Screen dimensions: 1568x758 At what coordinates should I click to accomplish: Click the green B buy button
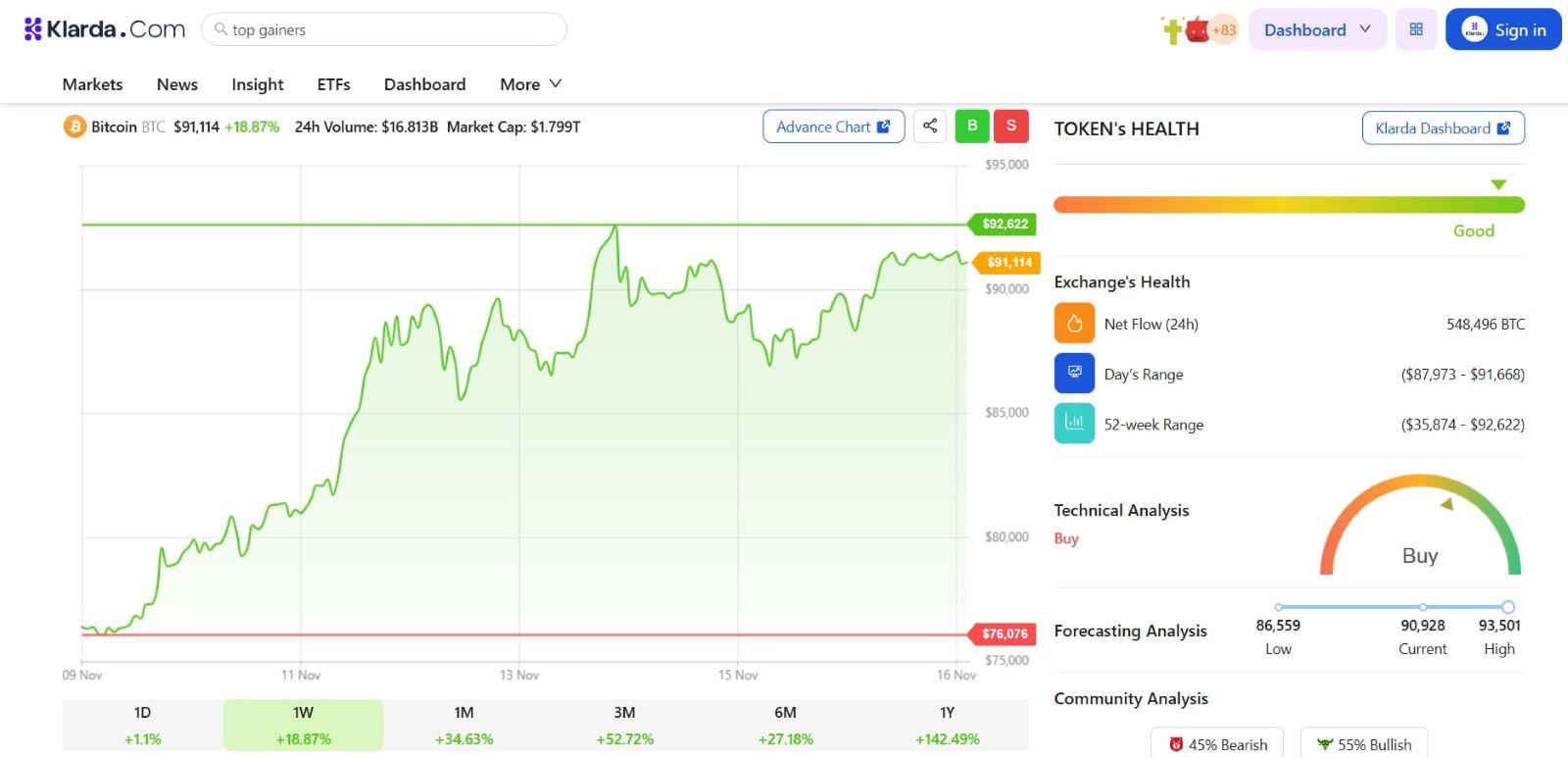(x=972, y=126)
